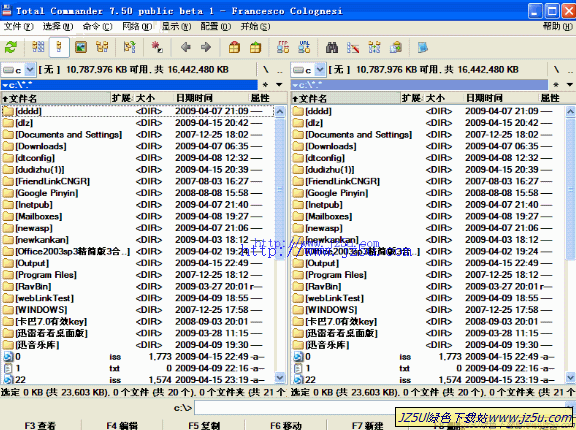The width and height of the screenshot is (576, 430).
Task: Open the 命令 menu
Action: 97,26
